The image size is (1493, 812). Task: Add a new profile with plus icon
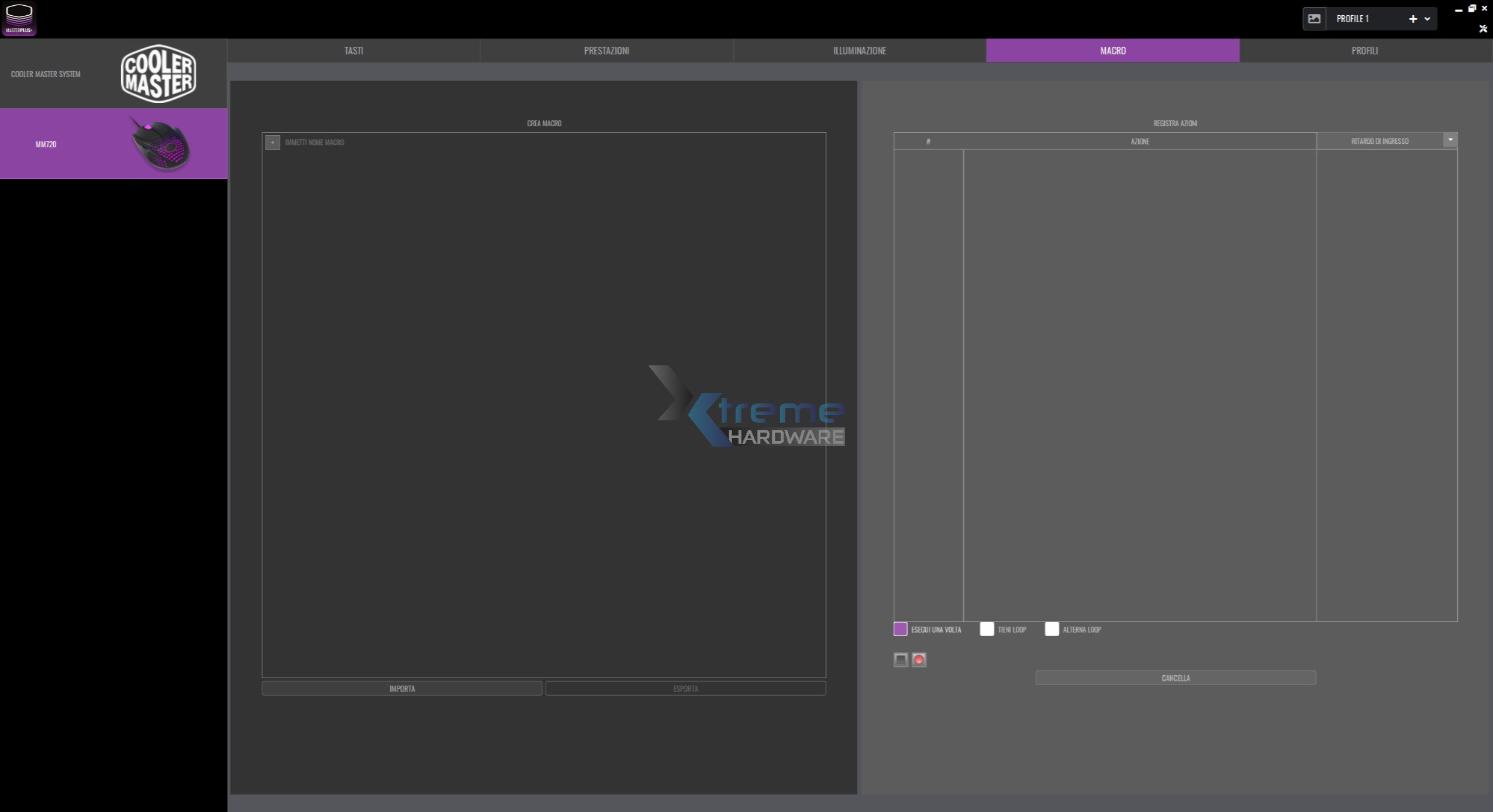[1413, 19]
